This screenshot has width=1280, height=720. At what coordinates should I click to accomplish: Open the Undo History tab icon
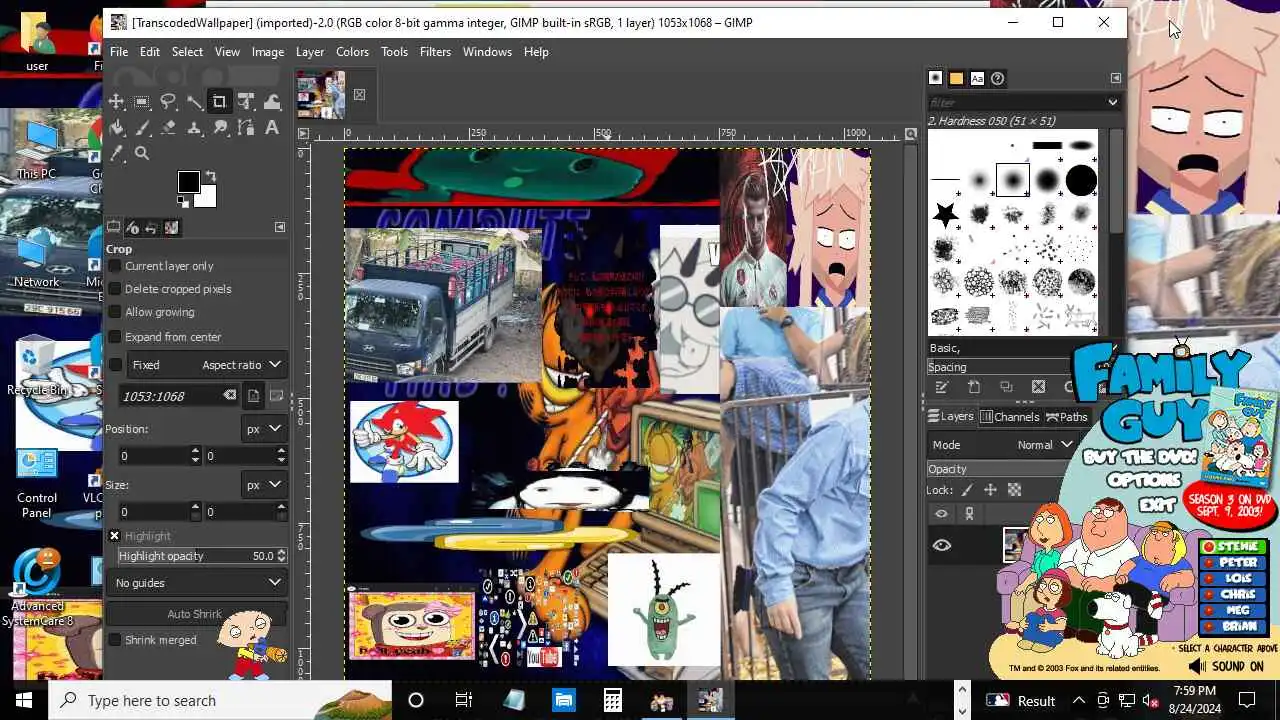point(152,228)
